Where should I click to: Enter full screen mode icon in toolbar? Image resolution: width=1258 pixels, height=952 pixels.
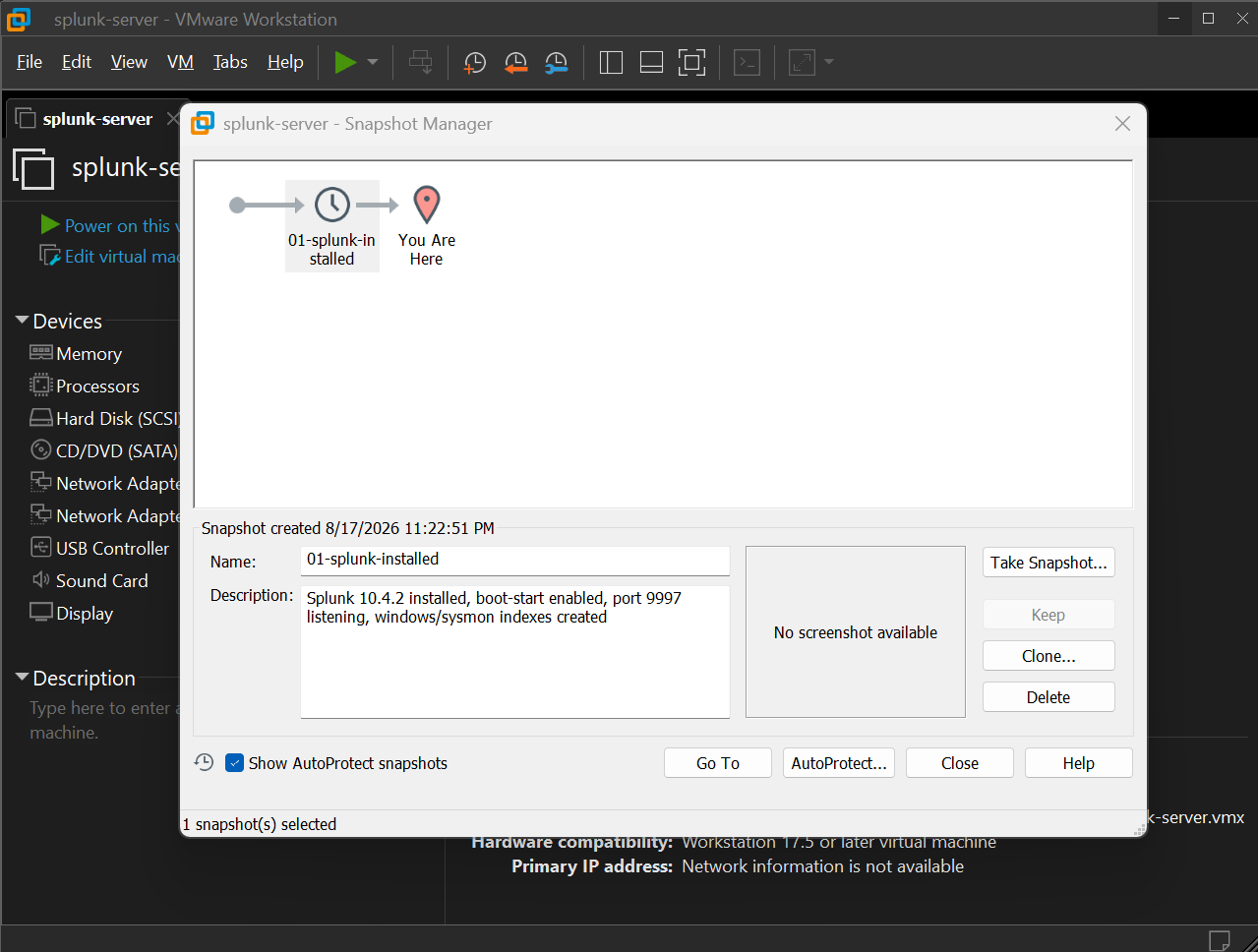click(692, 62)
